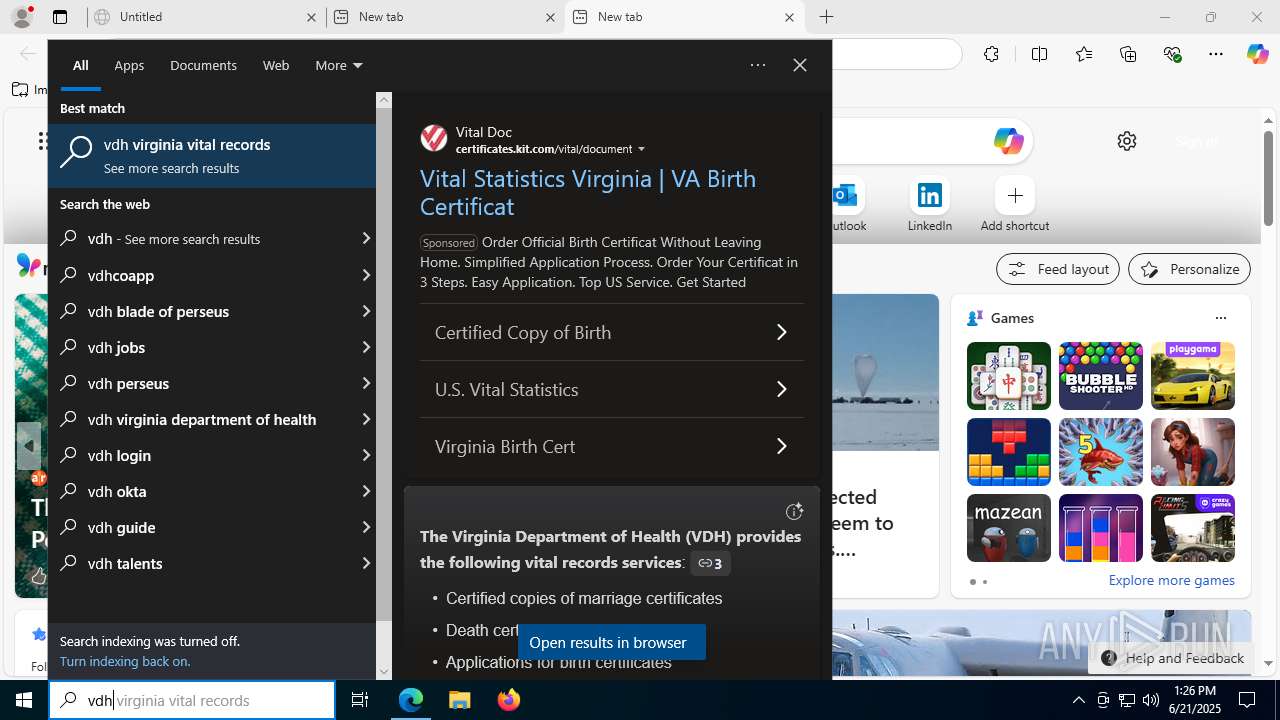1280x720 pixels.
Task: Open Explore more games link
Action: point(1171,580)
